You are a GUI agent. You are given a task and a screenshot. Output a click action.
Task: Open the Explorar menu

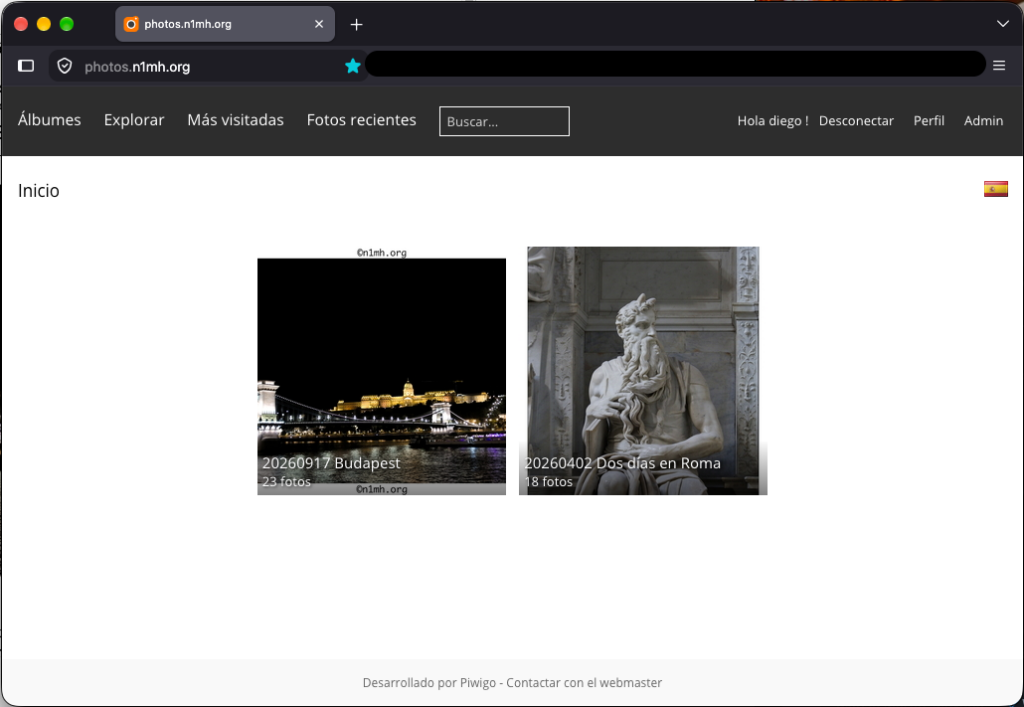coord(134,120)
